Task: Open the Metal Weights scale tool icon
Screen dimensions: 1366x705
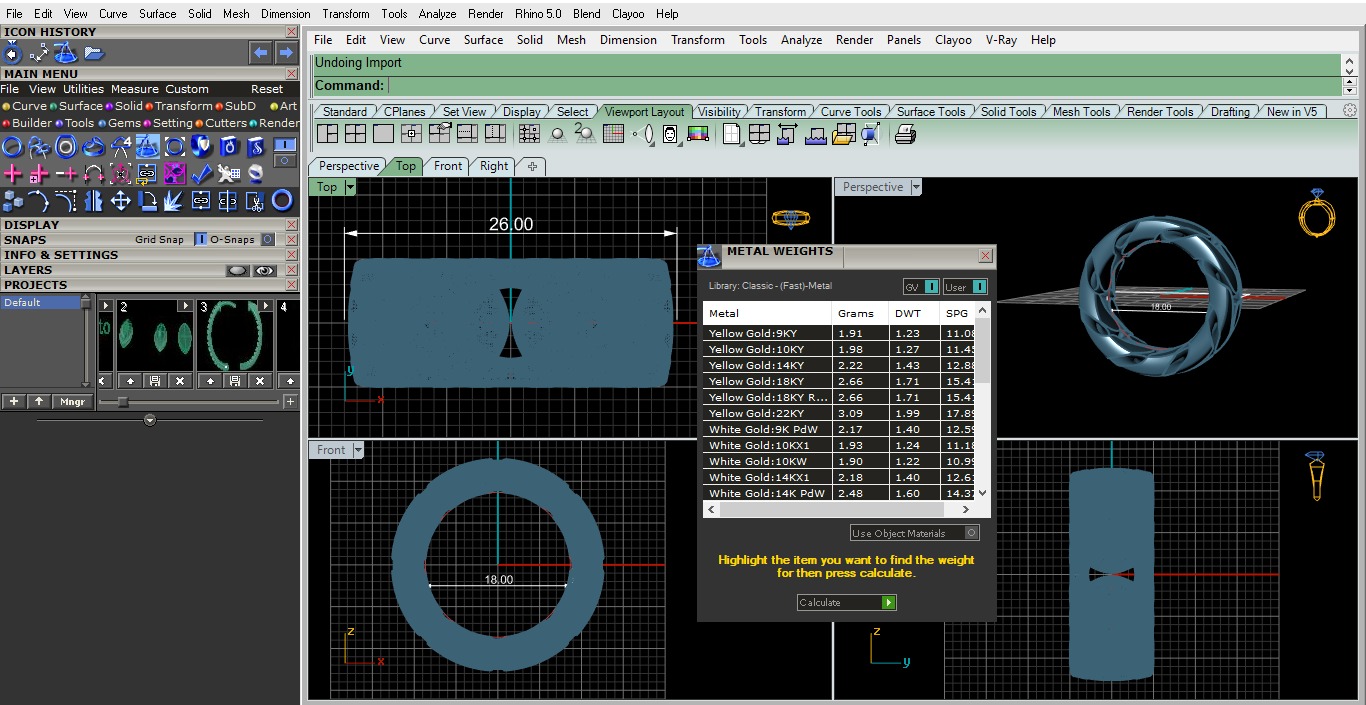Action: point(147,147)
